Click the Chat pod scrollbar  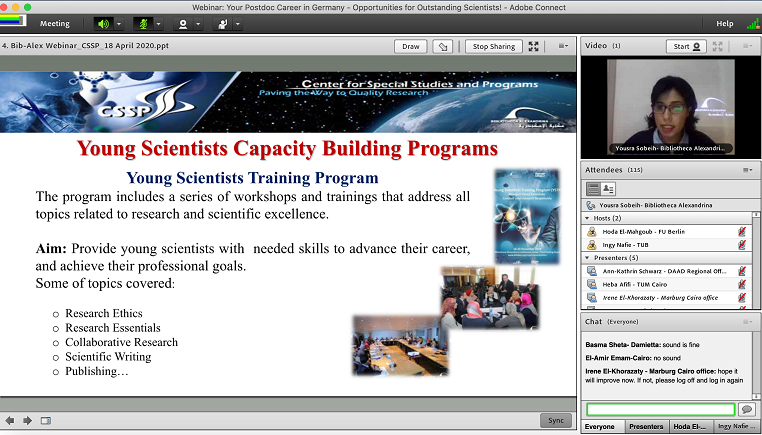tap(756, 365)
